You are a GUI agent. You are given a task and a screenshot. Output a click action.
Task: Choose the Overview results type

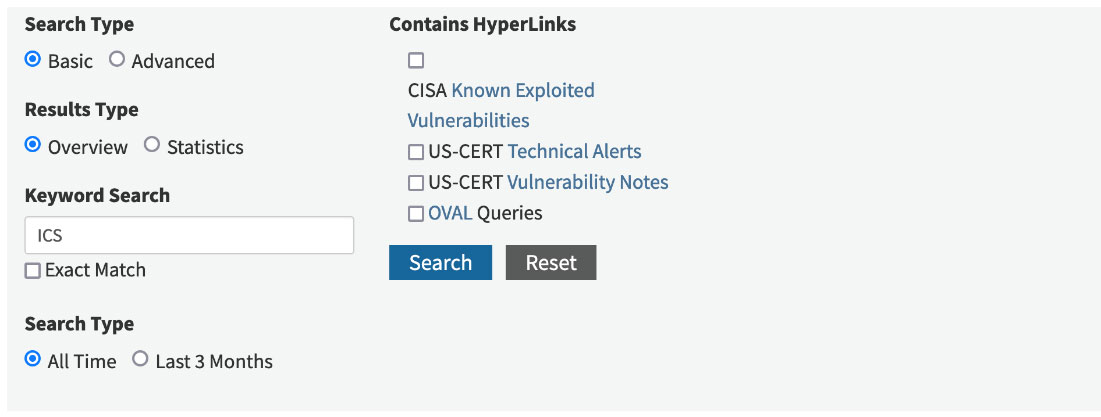33,146
